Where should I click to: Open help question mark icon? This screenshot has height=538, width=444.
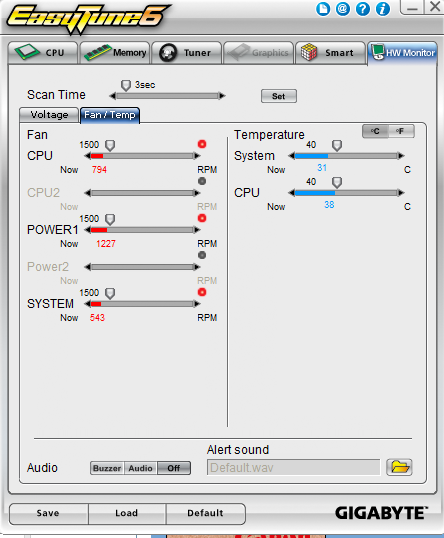[363, 9]
